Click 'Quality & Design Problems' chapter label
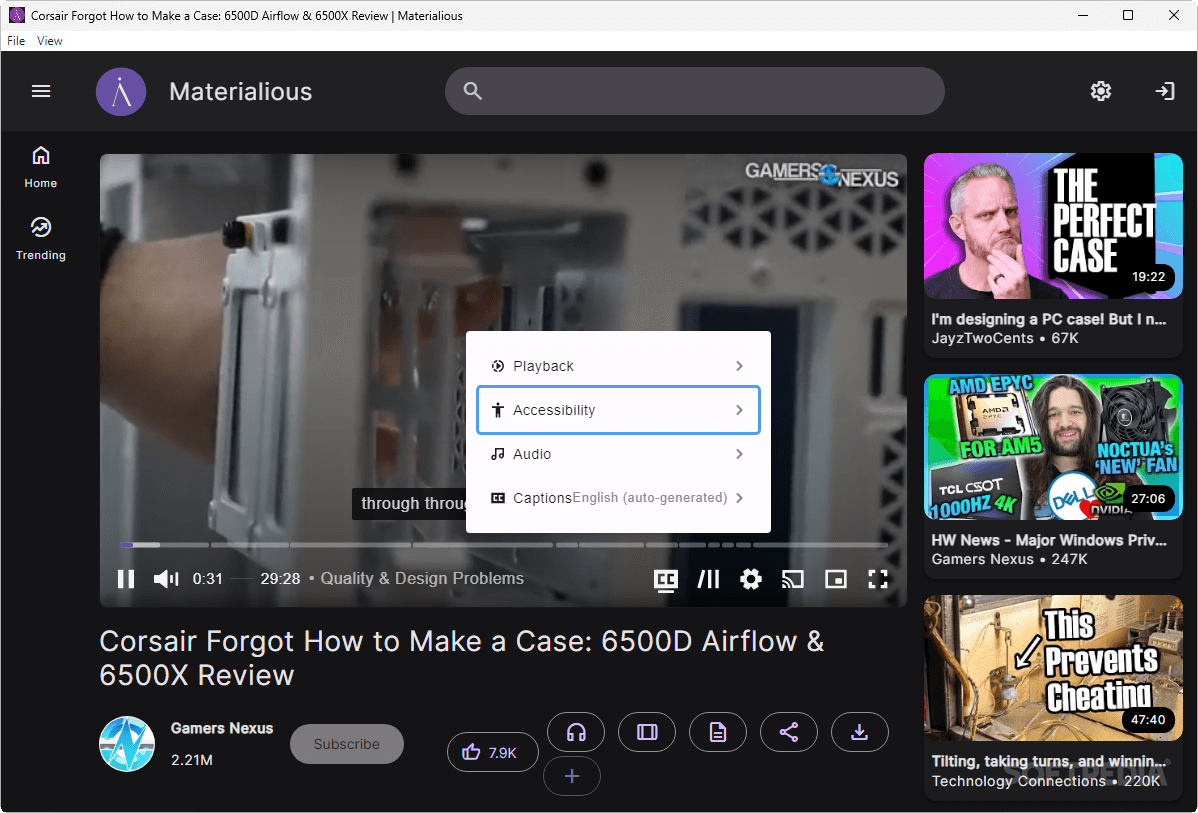This screenshot has width=1198, height=813. click(422, 578)
